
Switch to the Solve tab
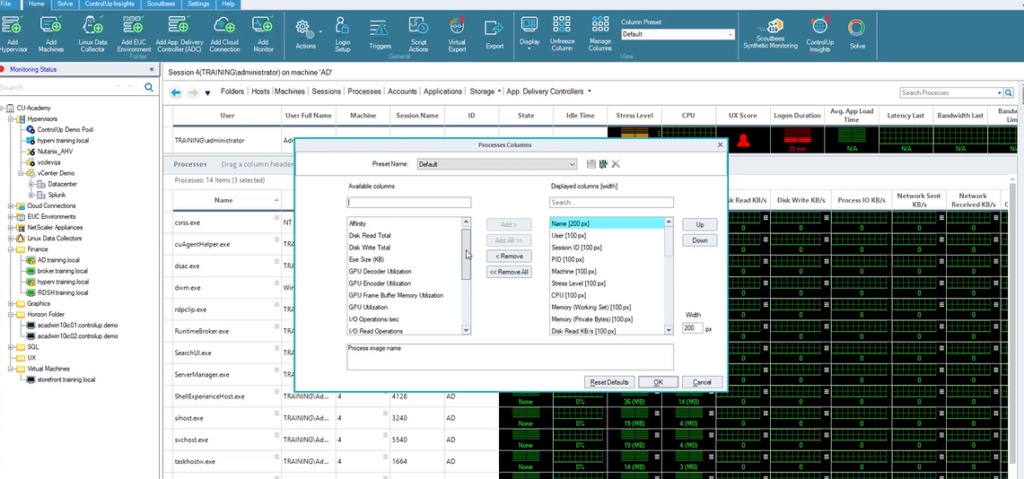pos(65,4)
